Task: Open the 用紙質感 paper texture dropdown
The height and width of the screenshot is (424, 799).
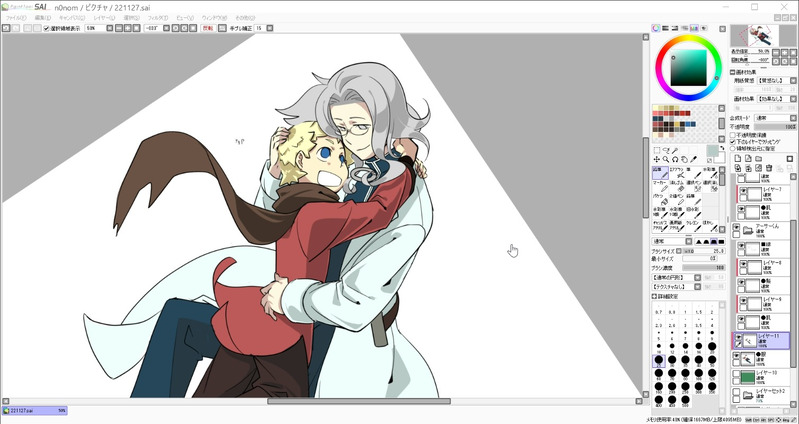Action: click(793, 81)
